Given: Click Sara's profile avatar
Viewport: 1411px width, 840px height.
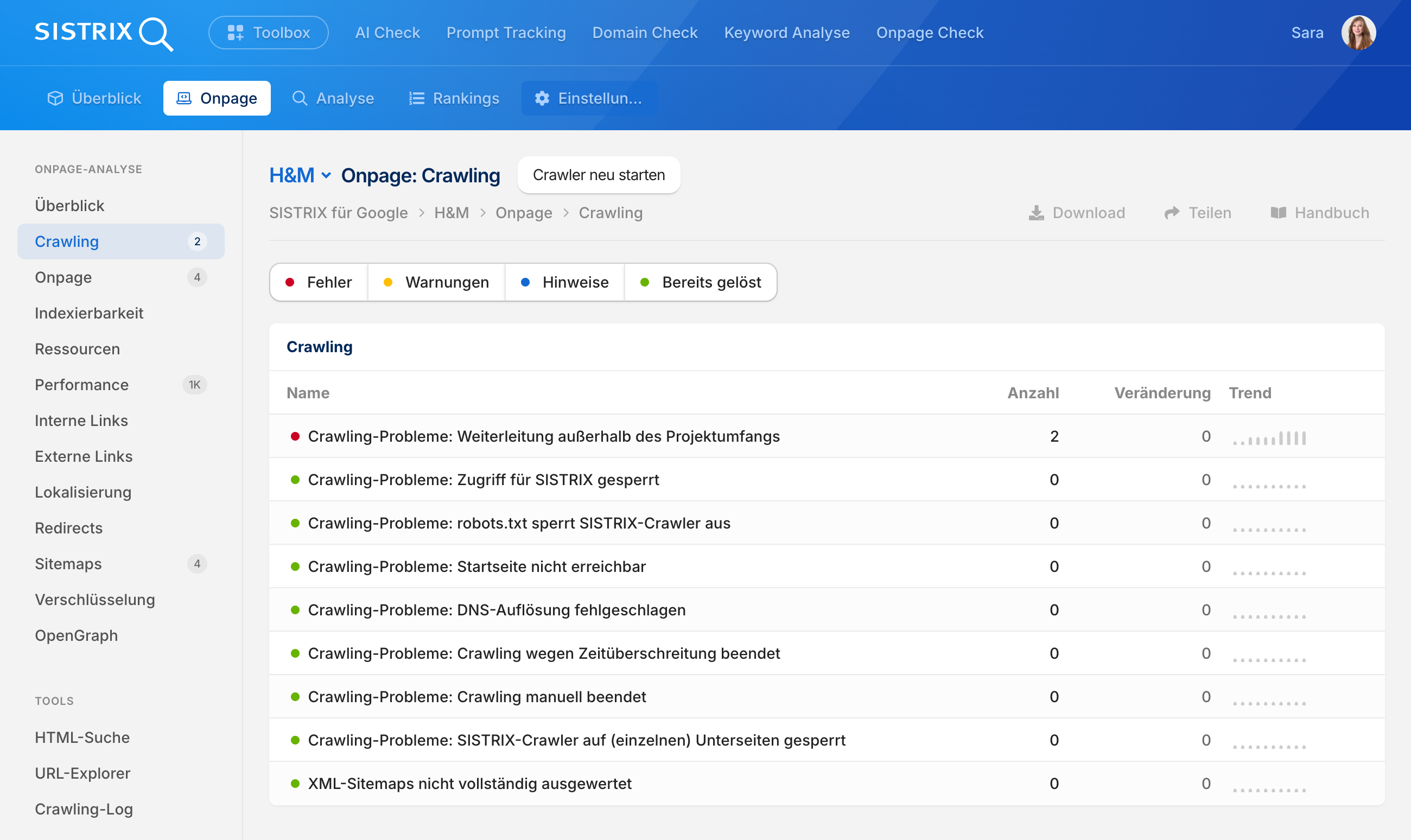Looking at the screenshot, I should pos(1358,33).
